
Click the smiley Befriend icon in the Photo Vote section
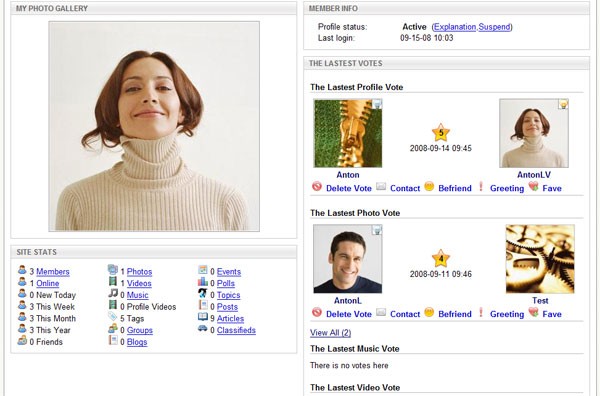429,313
